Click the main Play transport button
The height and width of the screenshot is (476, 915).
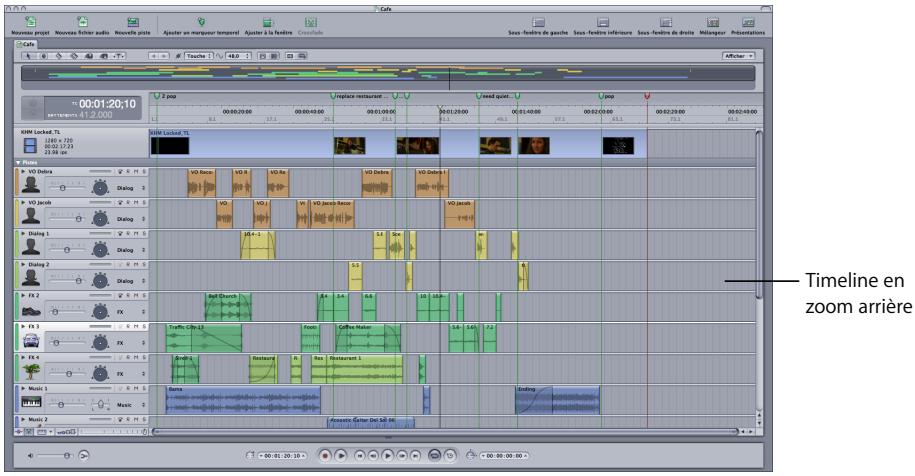click(387, 455)
